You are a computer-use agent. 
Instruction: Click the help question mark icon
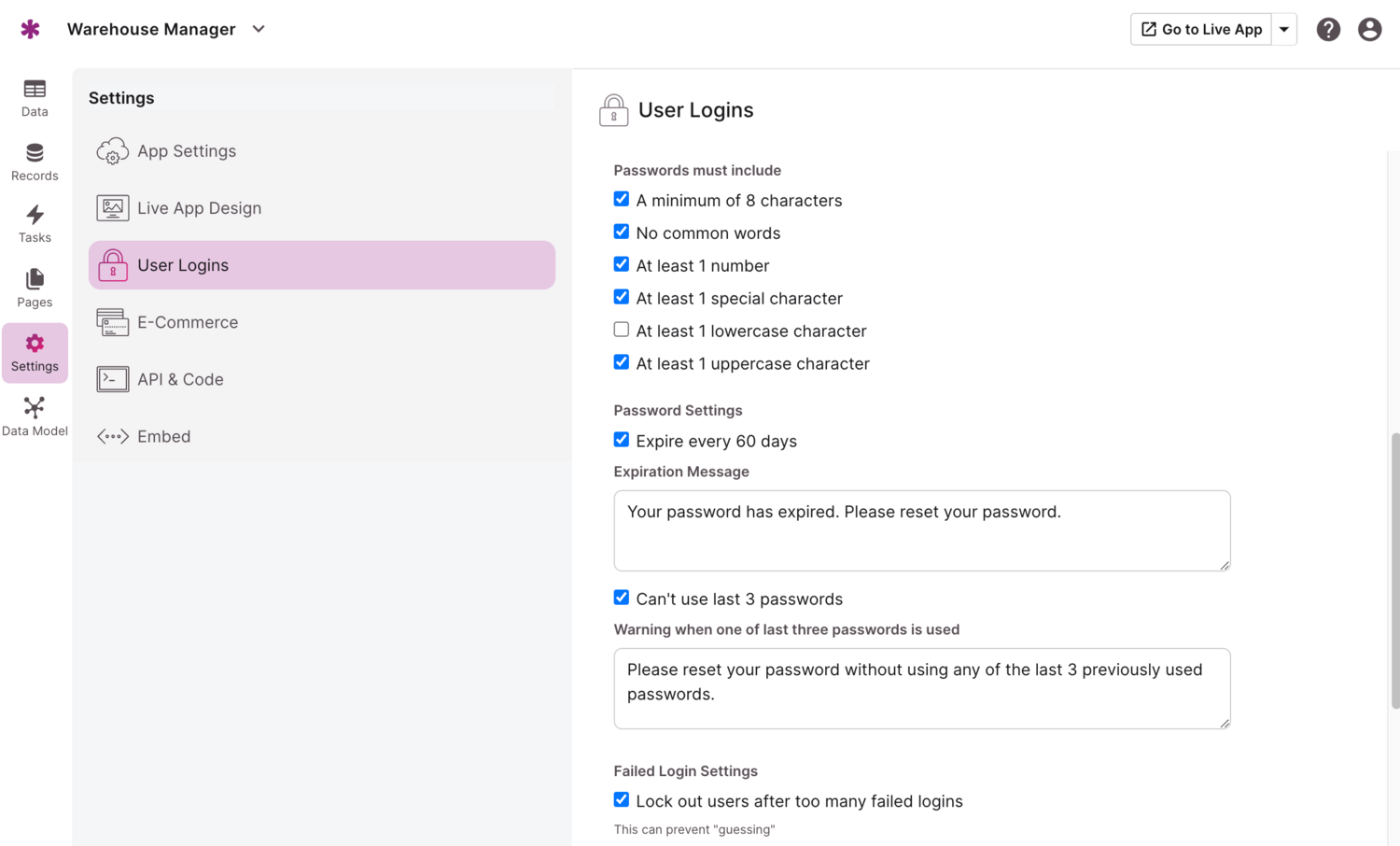click(x=1328, y=30)
